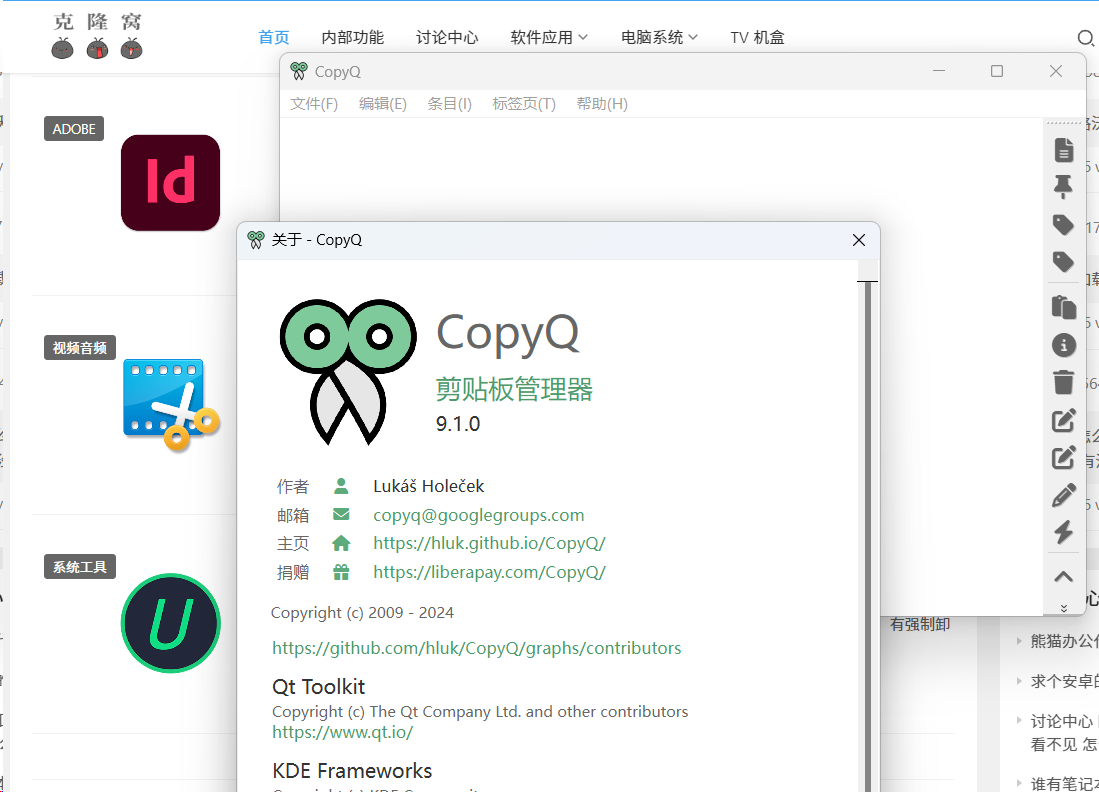
Task: Open the 文件(F) menu in CopyQ
Action: point(314,104)
